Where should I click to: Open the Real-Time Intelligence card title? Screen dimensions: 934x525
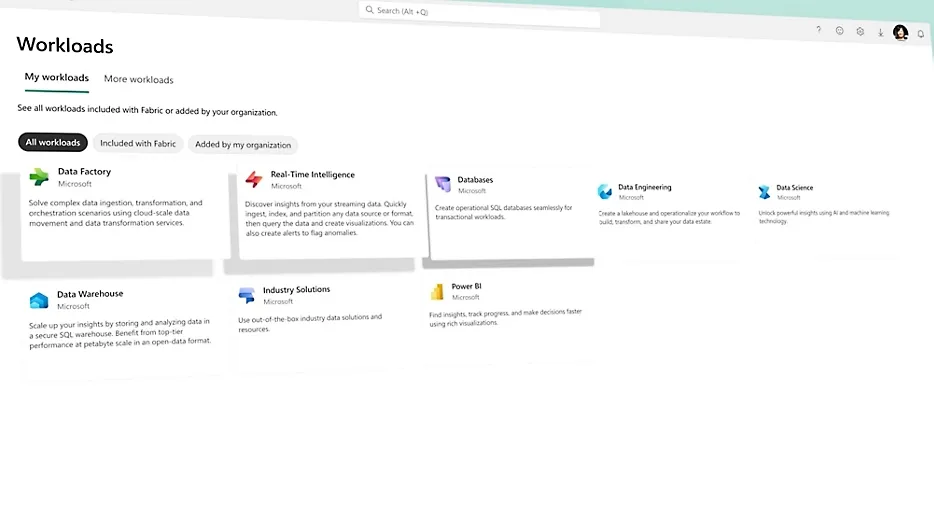[x=313, y=175]
